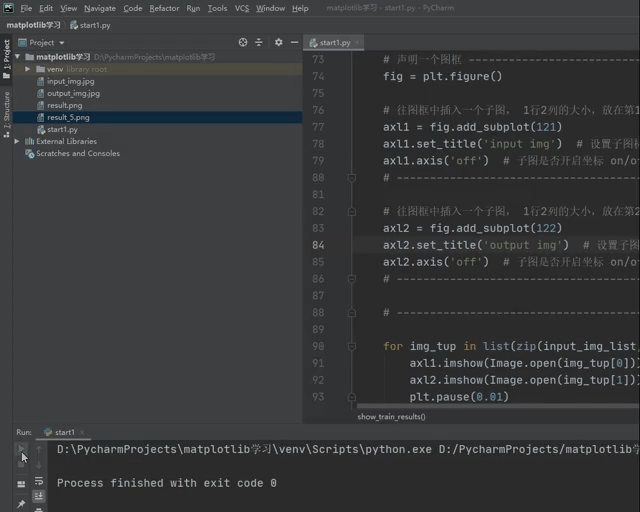Screen dimensions: 640x512
Task: Select start1.py in project tree
Action: pyautogui.click(x=62, y=129)
